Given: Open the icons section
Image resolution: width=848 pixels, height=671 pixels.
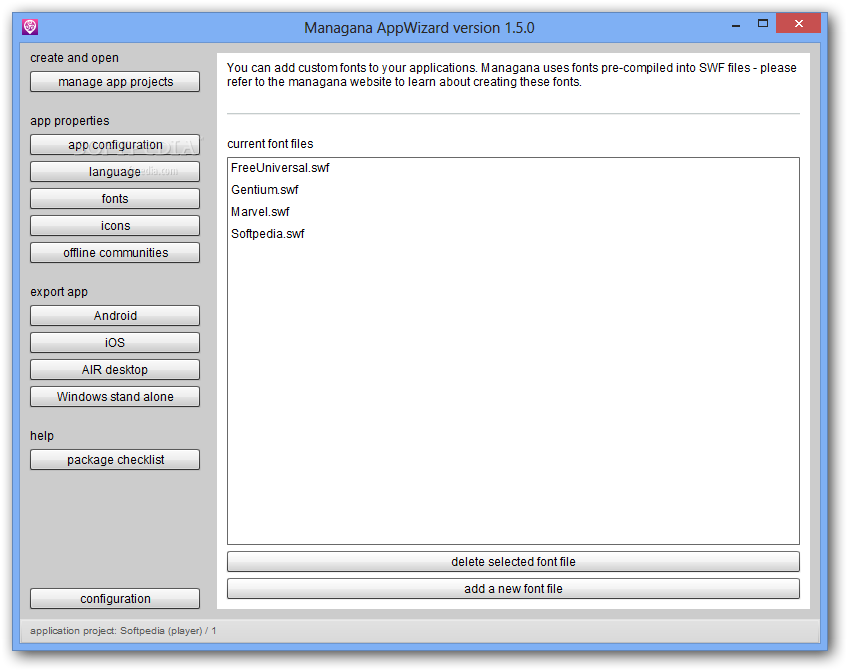Looking at the screenshot, I should pos(115,226).
